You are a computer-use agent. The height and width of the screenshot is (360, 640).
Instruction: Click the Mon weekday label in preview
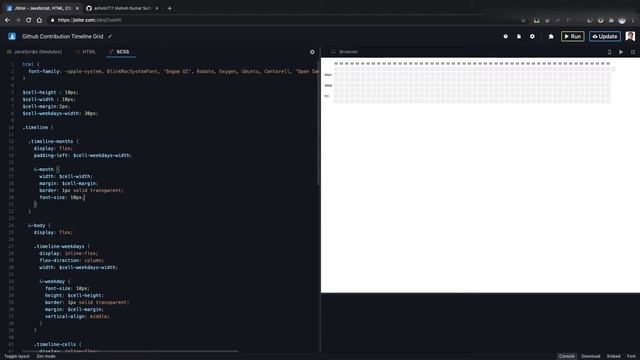pos(328,75)
